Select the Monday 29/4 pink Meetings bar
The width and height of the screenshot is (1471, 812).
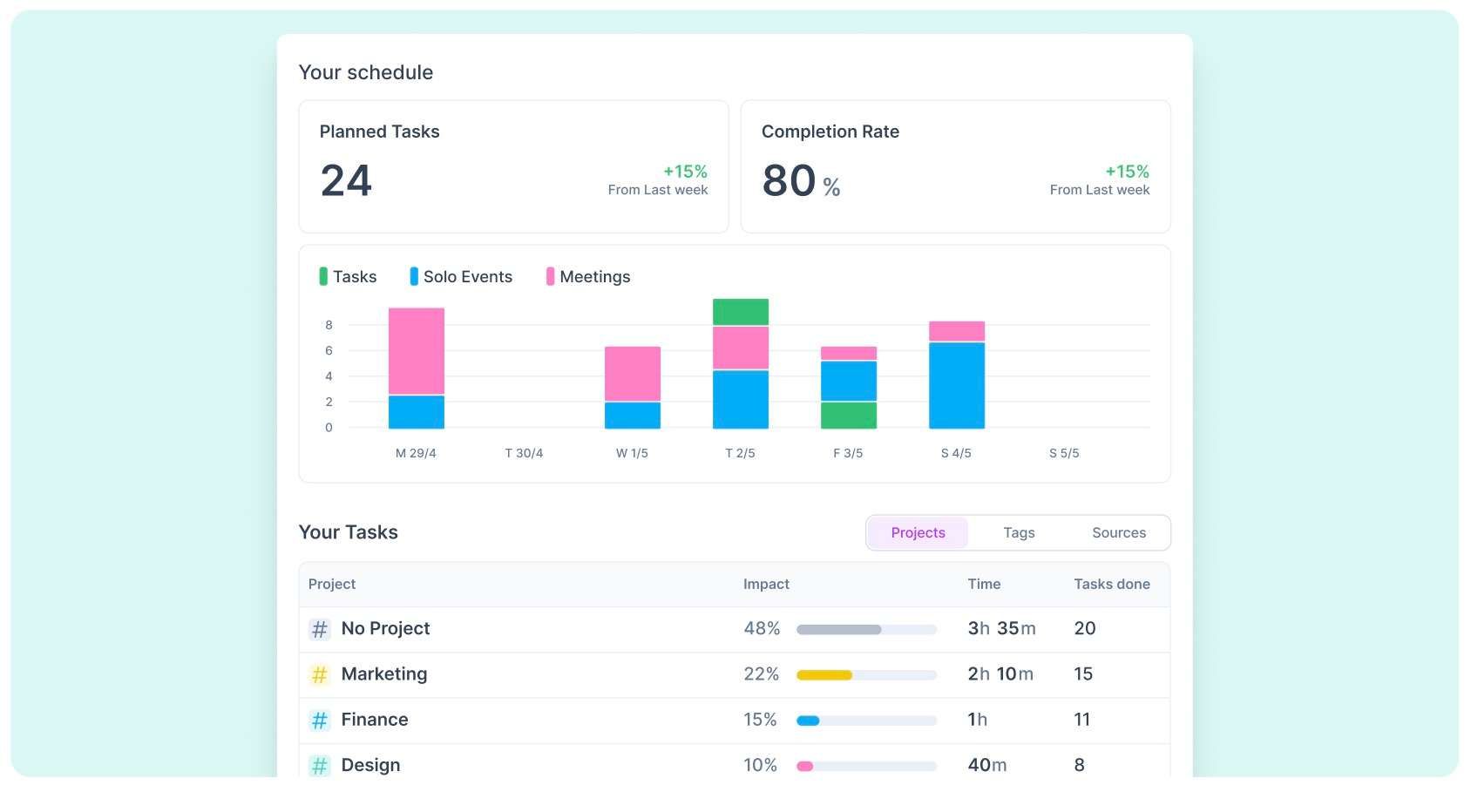click(417, 351)
